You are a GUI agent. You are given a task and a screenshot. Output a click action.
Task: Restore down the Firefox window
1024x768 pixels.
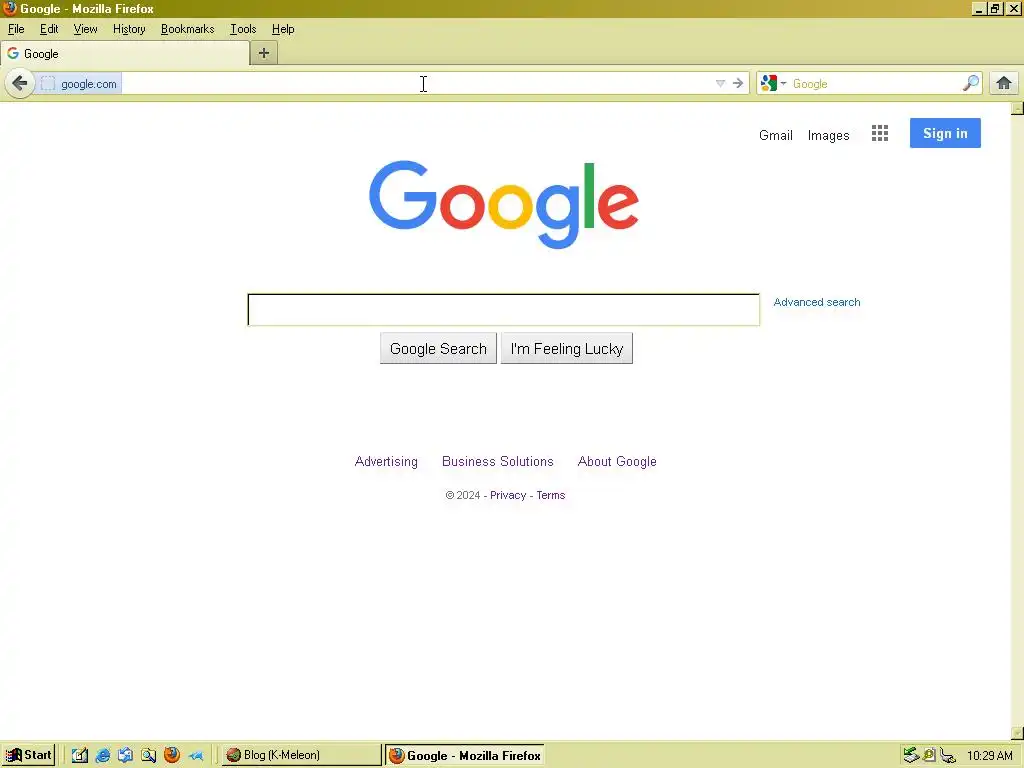coord(995,9)
